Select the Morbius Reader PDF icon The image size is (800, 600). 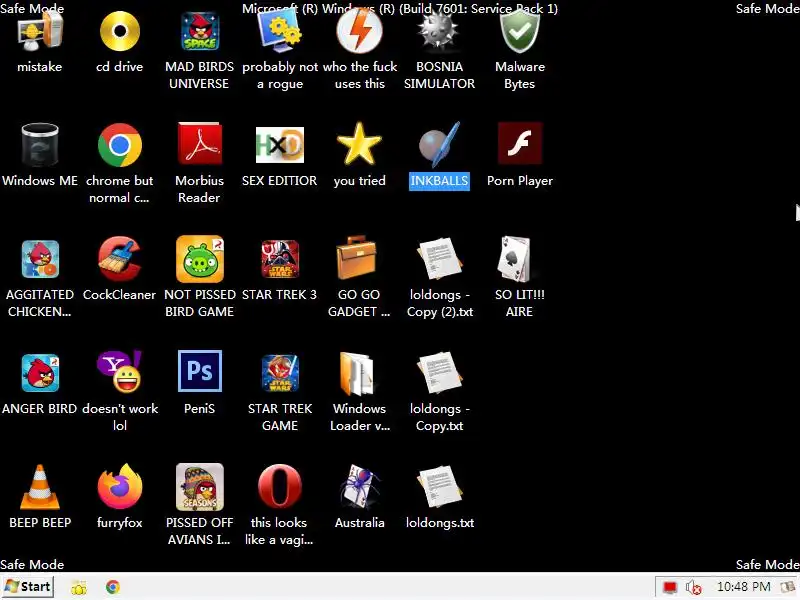(x=199, y=144)
